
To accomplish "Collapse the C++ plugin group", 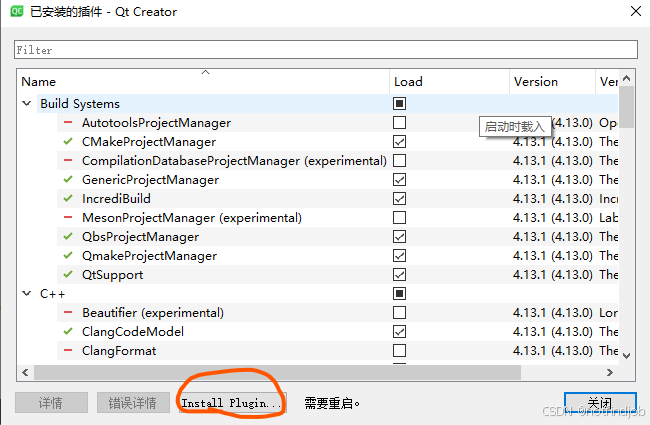I will click(x=27, y=294).
